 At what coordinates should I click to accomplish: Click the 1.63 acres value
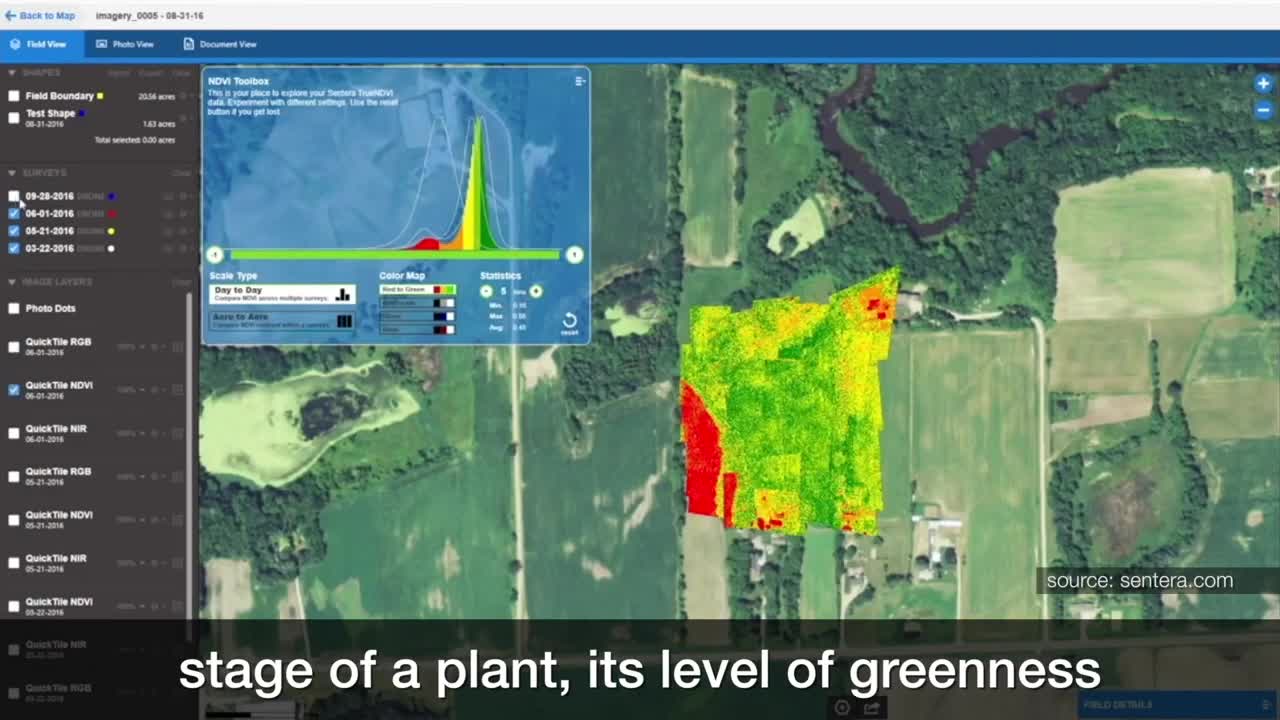[x=159, y=124]
